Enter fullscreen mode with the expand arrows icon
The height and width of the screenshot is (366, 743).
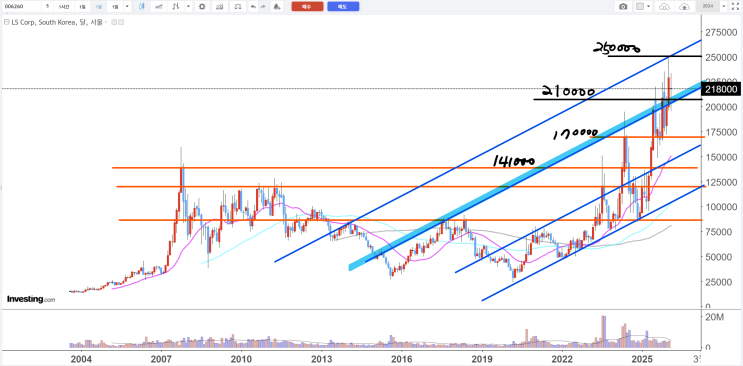coord(734,7)
